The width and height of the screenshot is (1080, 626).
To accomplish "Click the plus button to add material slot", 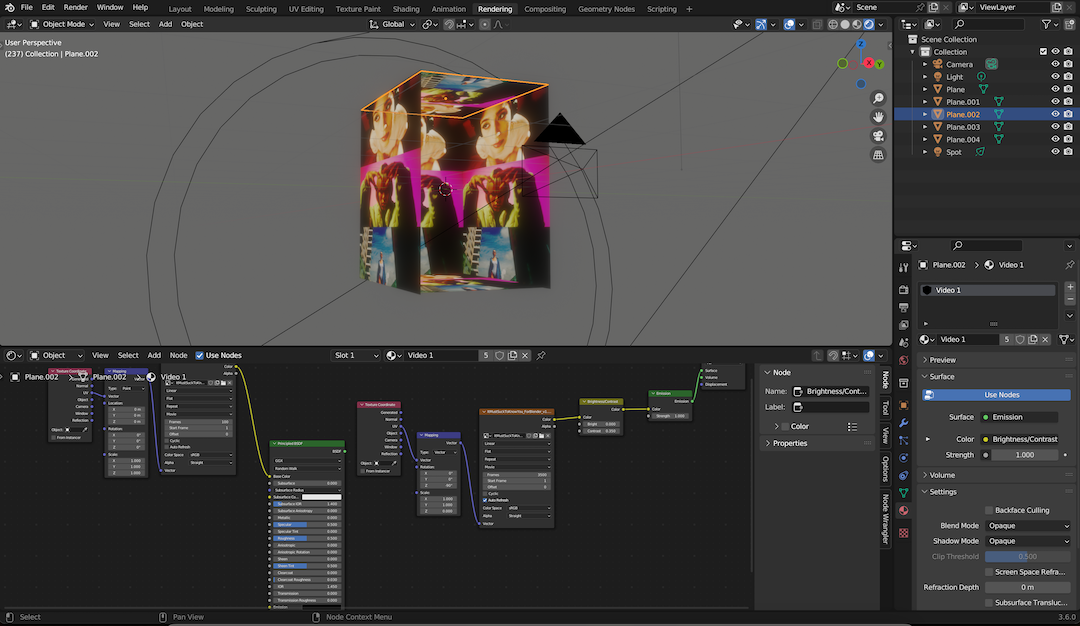I will [1070, 287].
